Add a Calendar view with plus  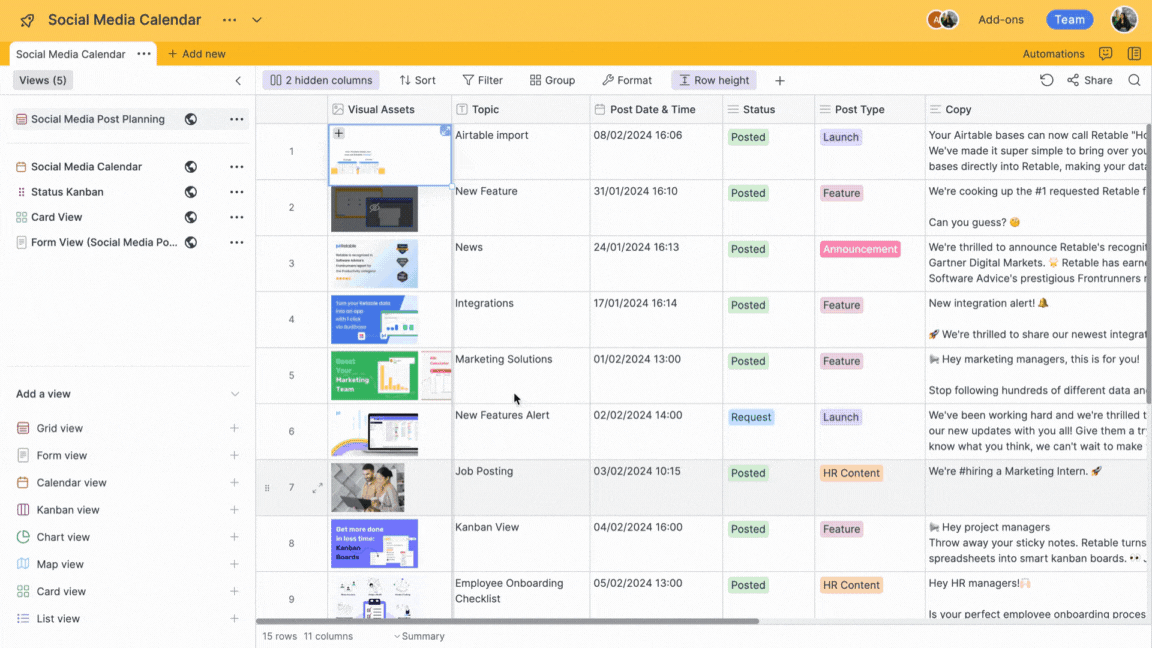pyautogui.click(x=234, y=482)
